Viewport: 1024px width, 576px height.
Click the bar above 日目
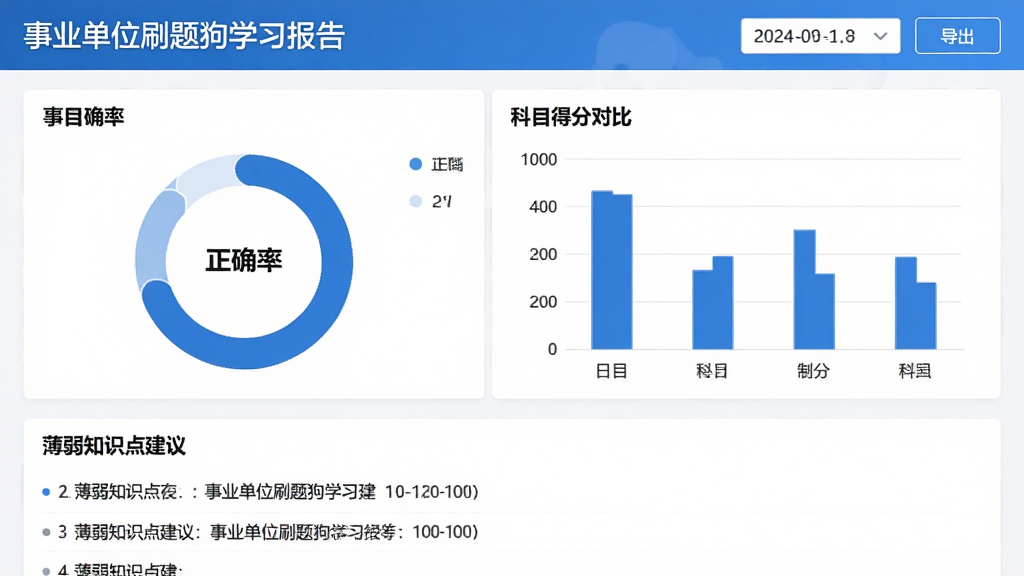tap(612, 270)
